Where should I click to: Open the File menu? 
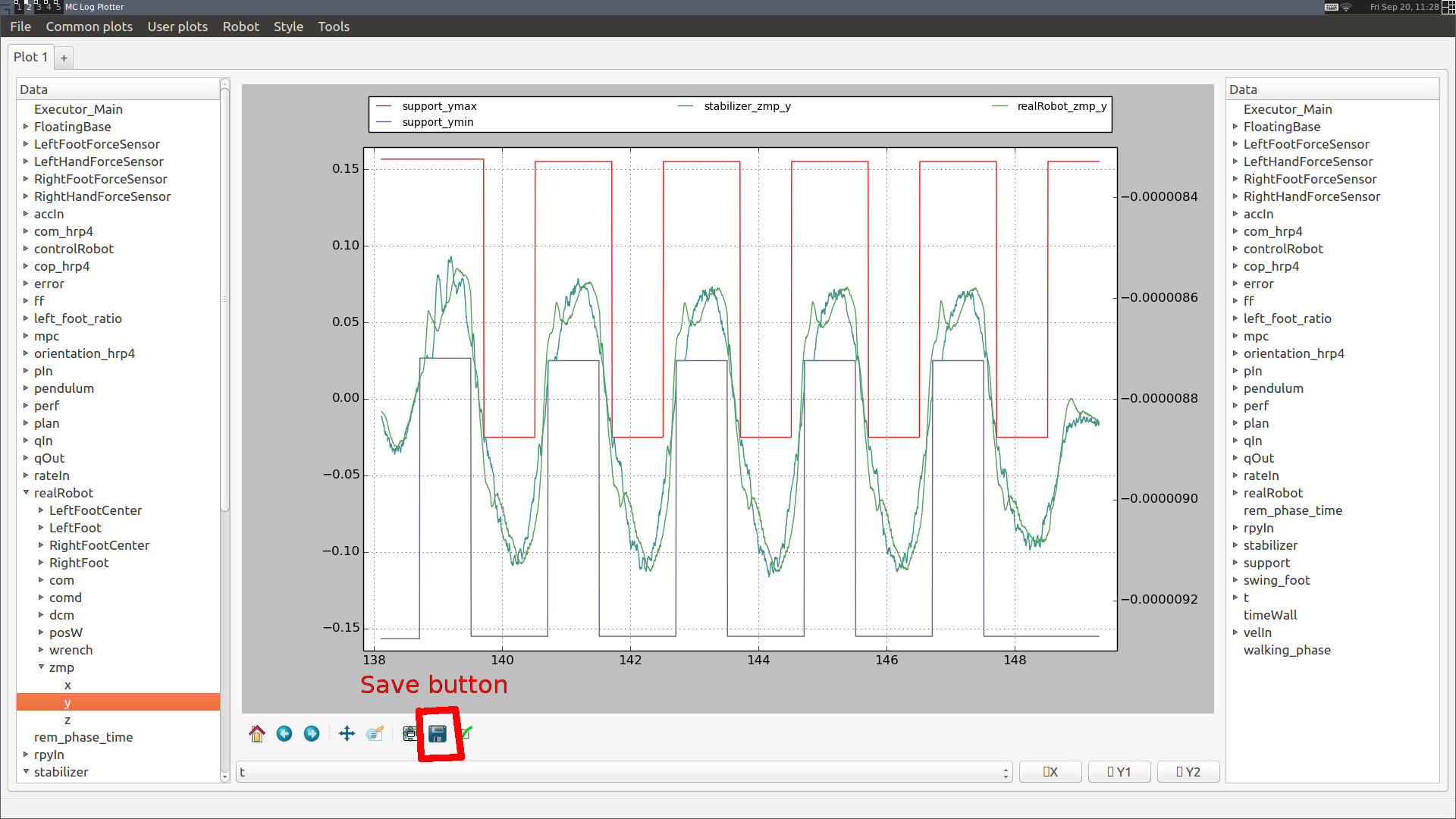19,26
